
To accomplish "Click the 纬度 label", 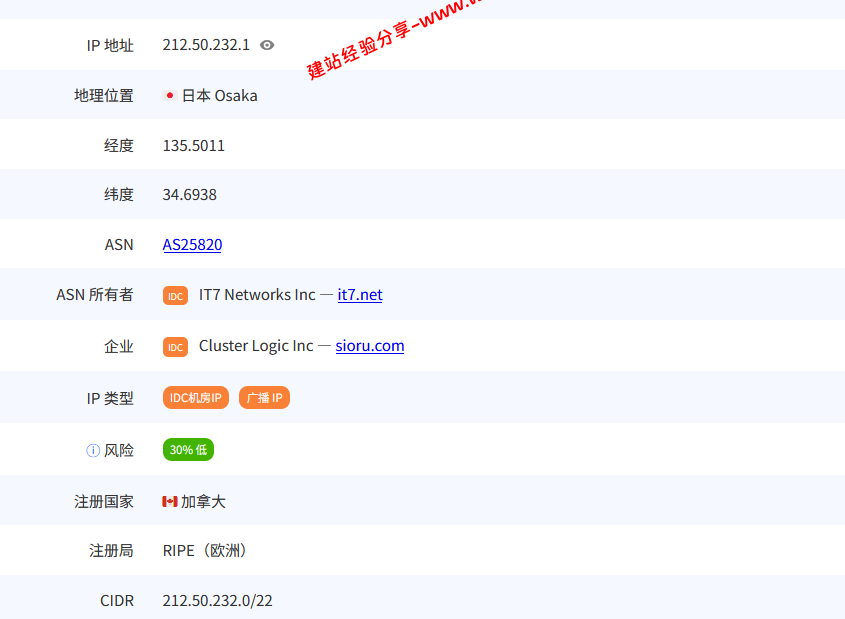I will coord(119,194).
